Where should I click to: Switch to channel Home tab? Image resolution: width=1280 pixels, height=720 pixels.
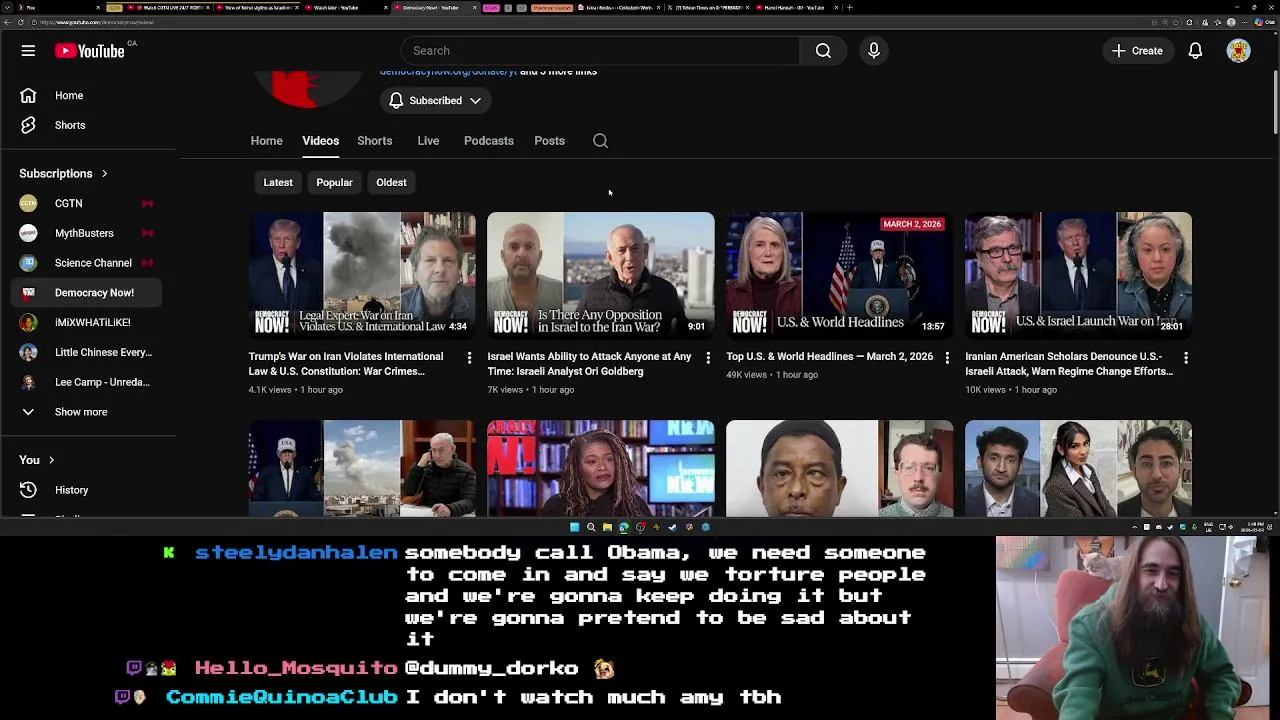[266, 141]
